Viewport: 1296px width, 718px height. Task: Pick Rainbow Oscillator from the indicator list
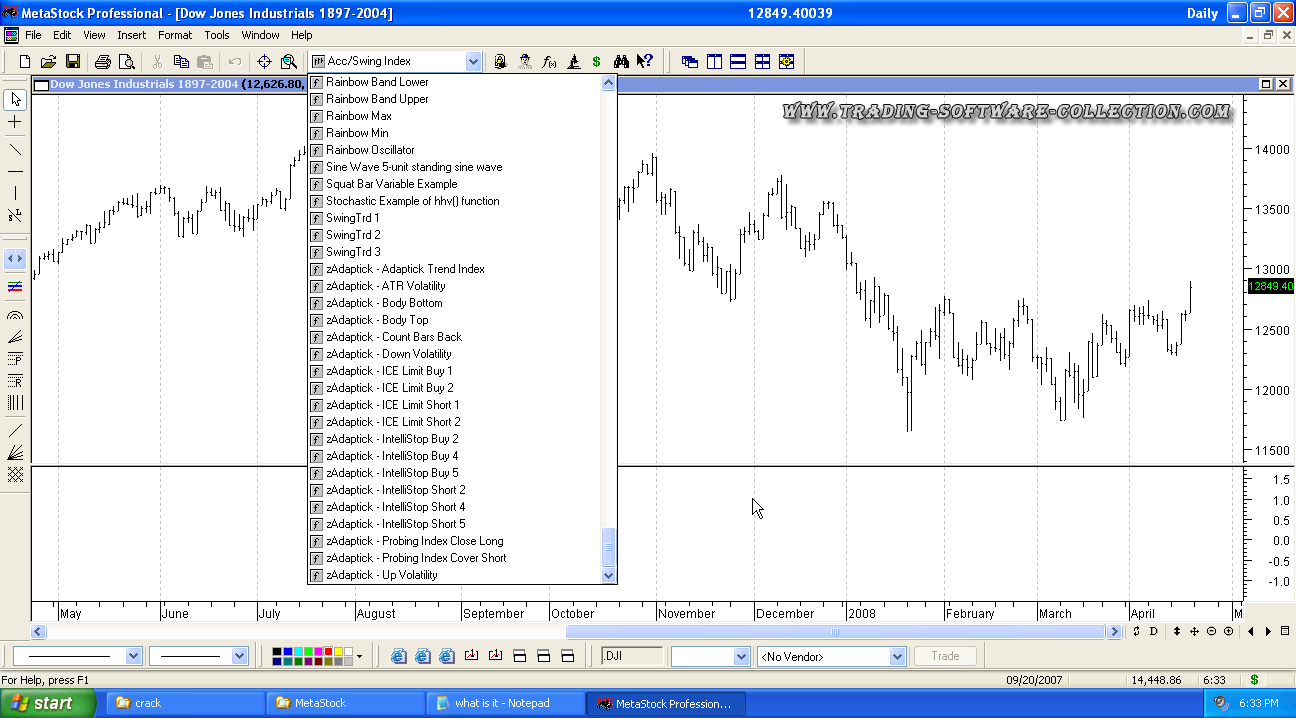tap(370, 150)
